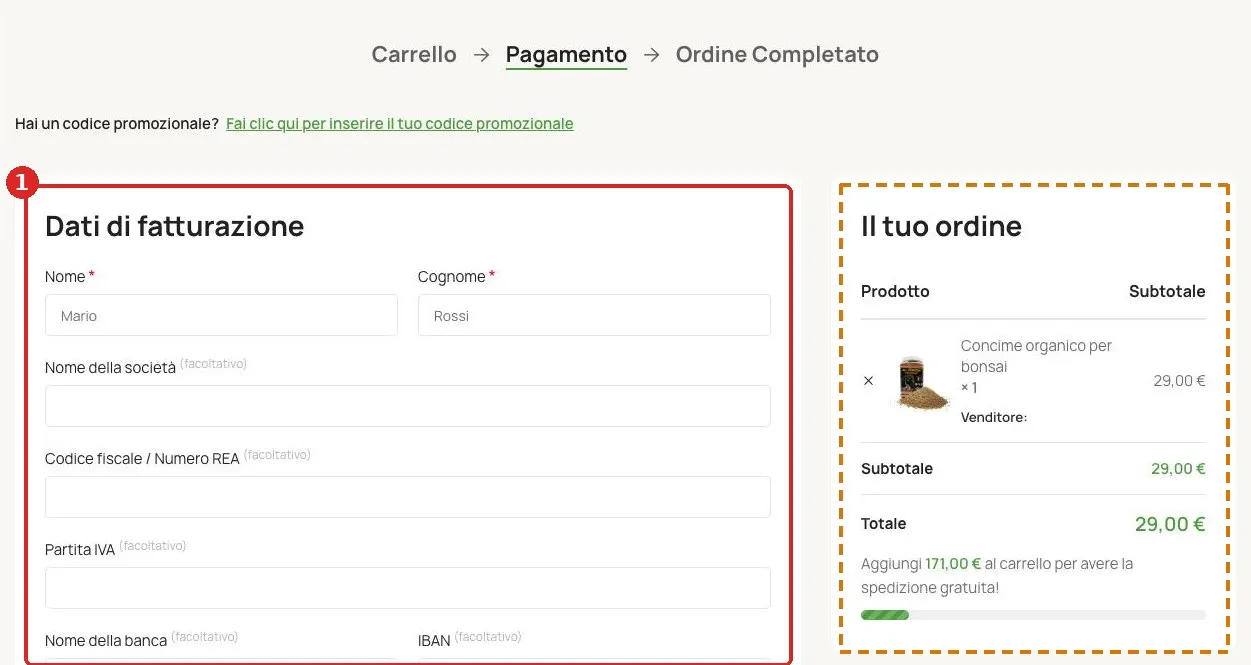The image size is (1251, 665).
Task: Click the Totale amount 29,00 €
Action: pyautogui.click(x=1170, y=523)
